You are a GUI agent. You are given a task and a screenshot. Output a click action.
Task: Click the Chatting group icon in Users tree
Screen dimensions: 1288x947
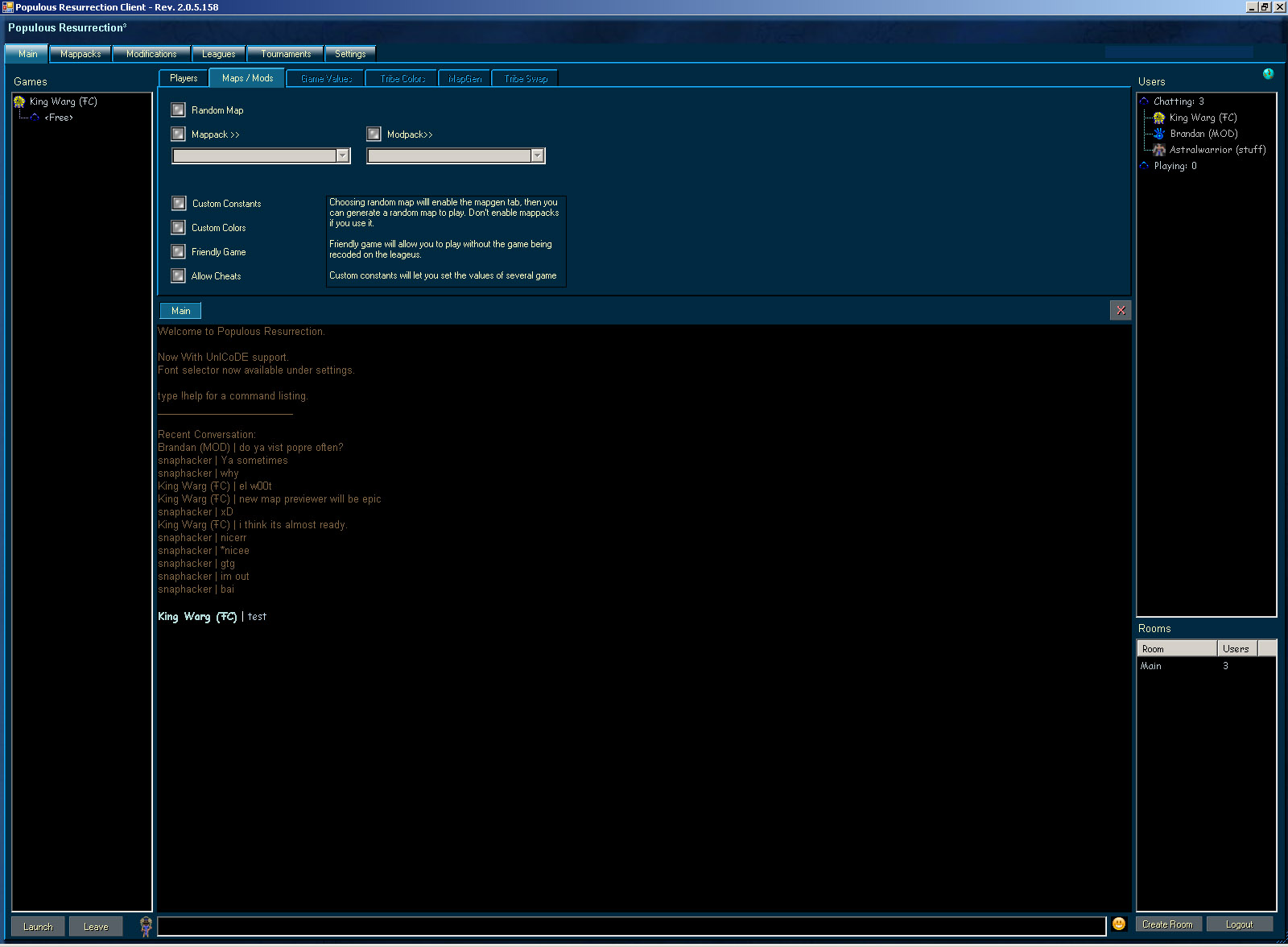(x=1144, y=101)
